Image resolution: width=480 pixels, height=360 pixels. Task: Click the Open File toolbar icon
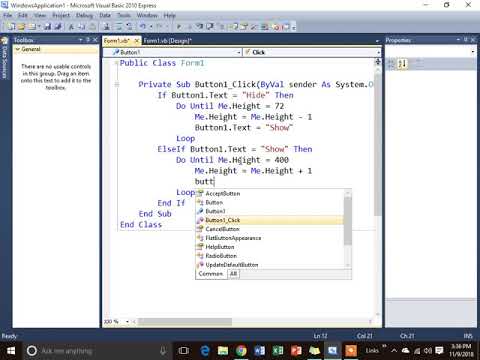(x=21, y=27)
